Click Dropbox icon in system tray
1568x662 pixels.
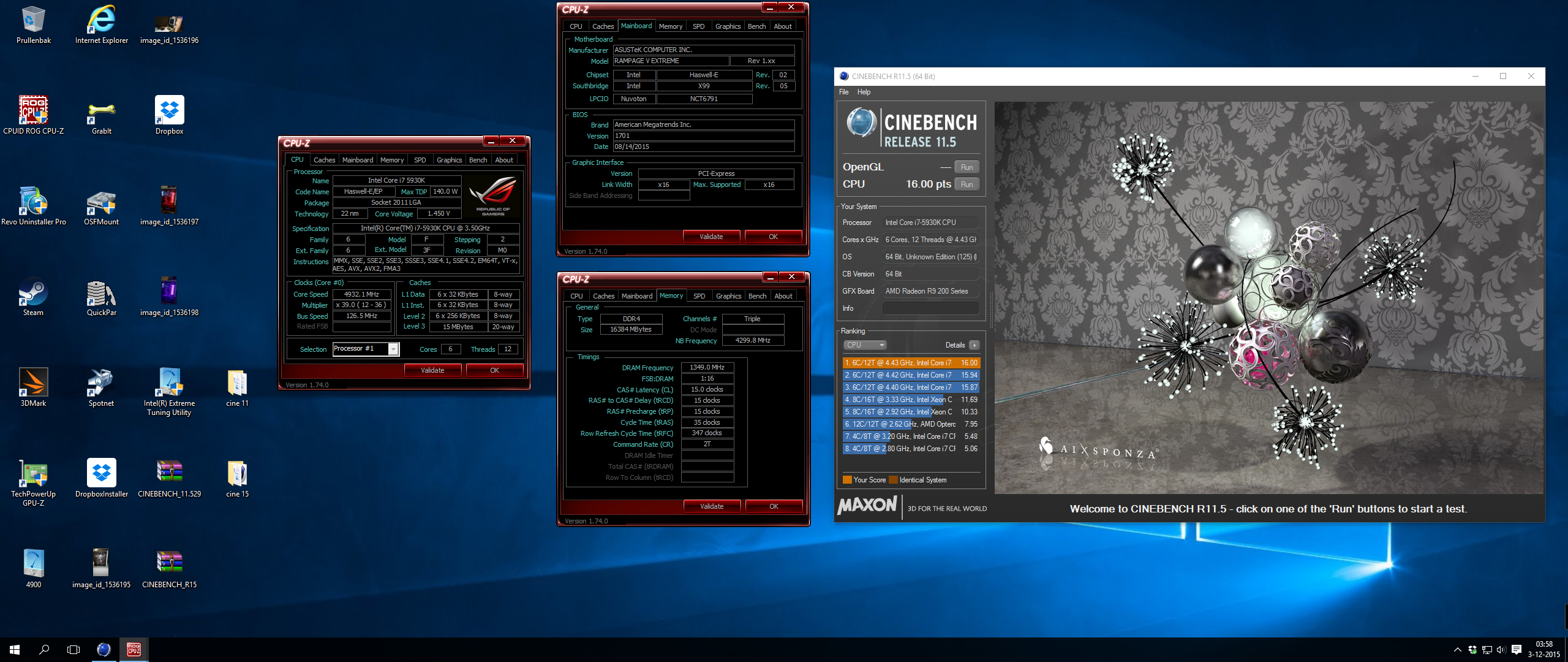(x=1472, y=650)
